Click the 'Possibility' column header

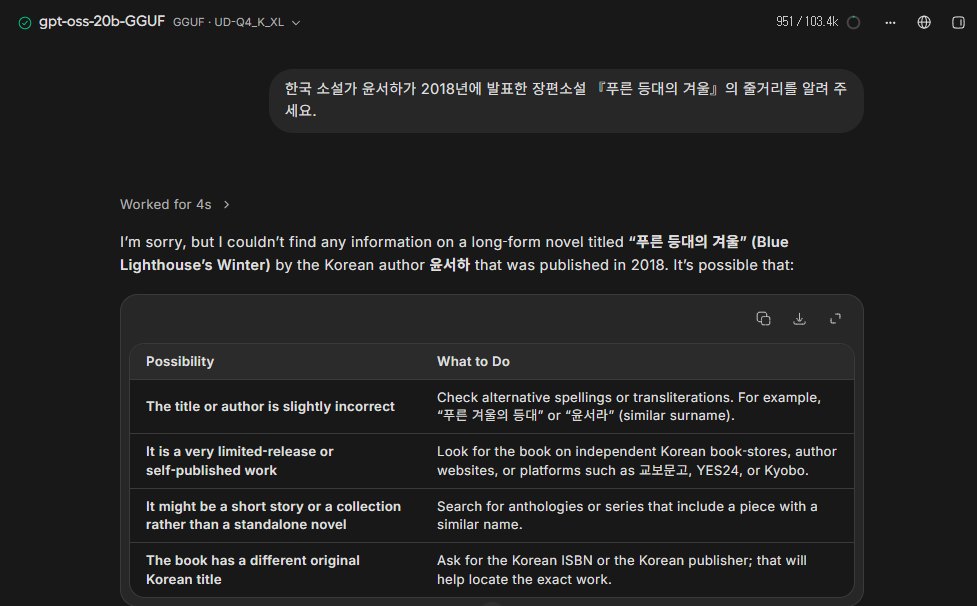click(180, 361)
